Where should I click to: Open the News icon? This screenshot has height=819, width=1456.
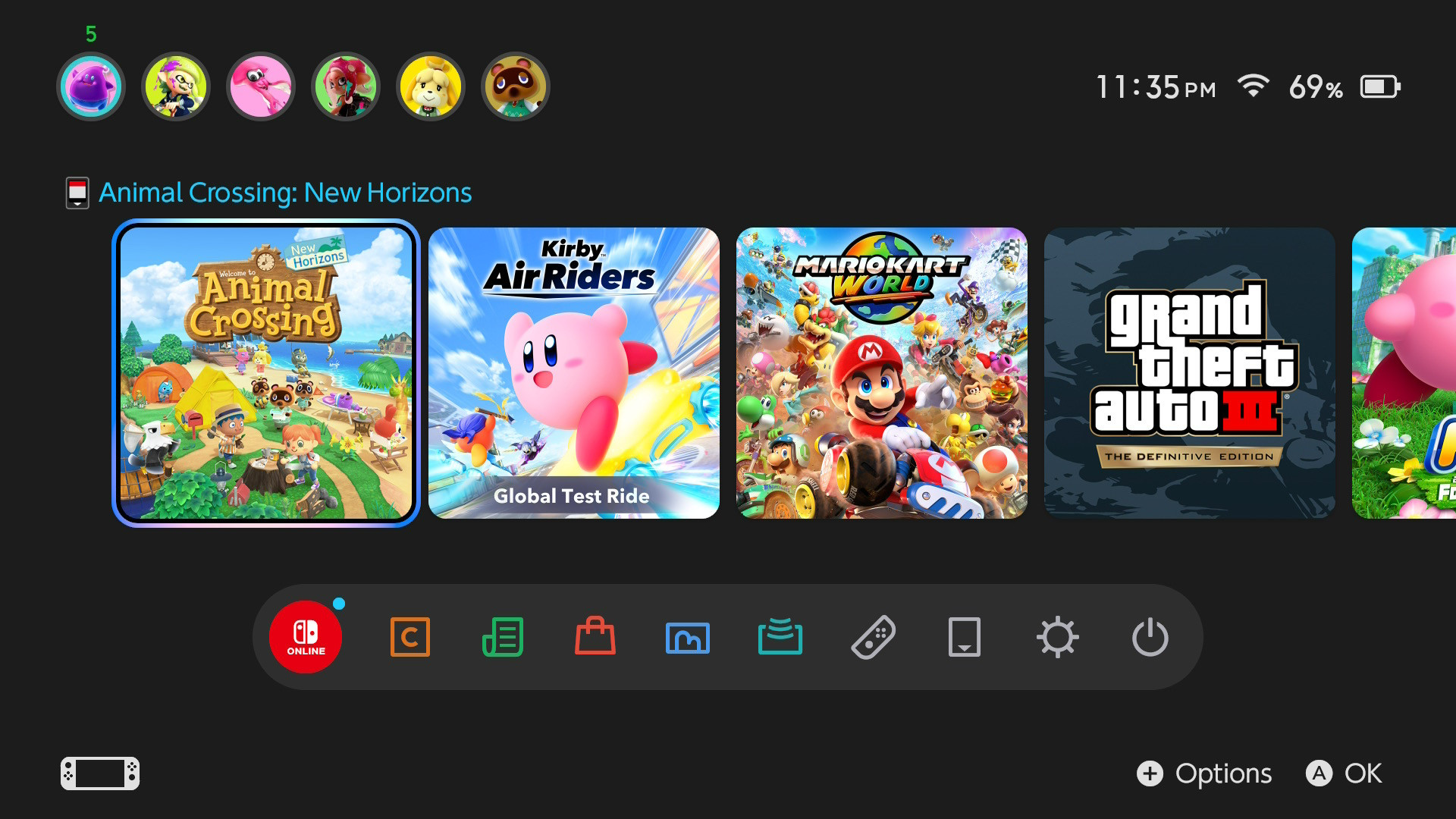(x=503, y=637)
